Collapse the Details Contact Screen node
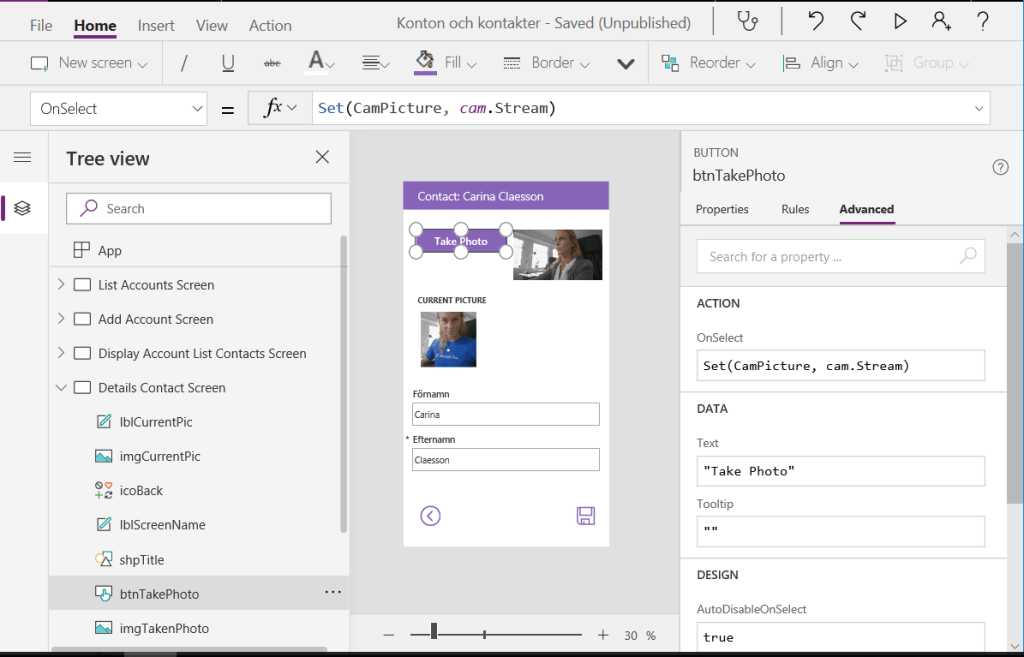 (61, 388)
